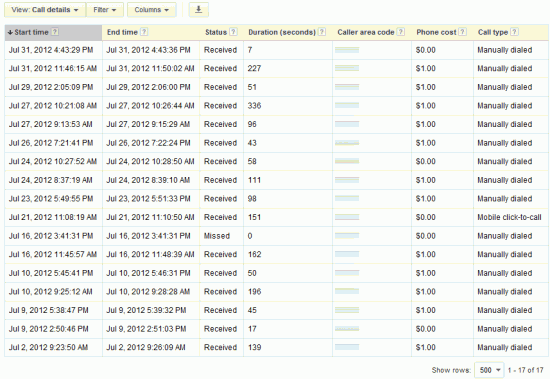Click duration value 151
This screenshot has width=550, height=379.
pyautogui.click(x=254, y=217)
